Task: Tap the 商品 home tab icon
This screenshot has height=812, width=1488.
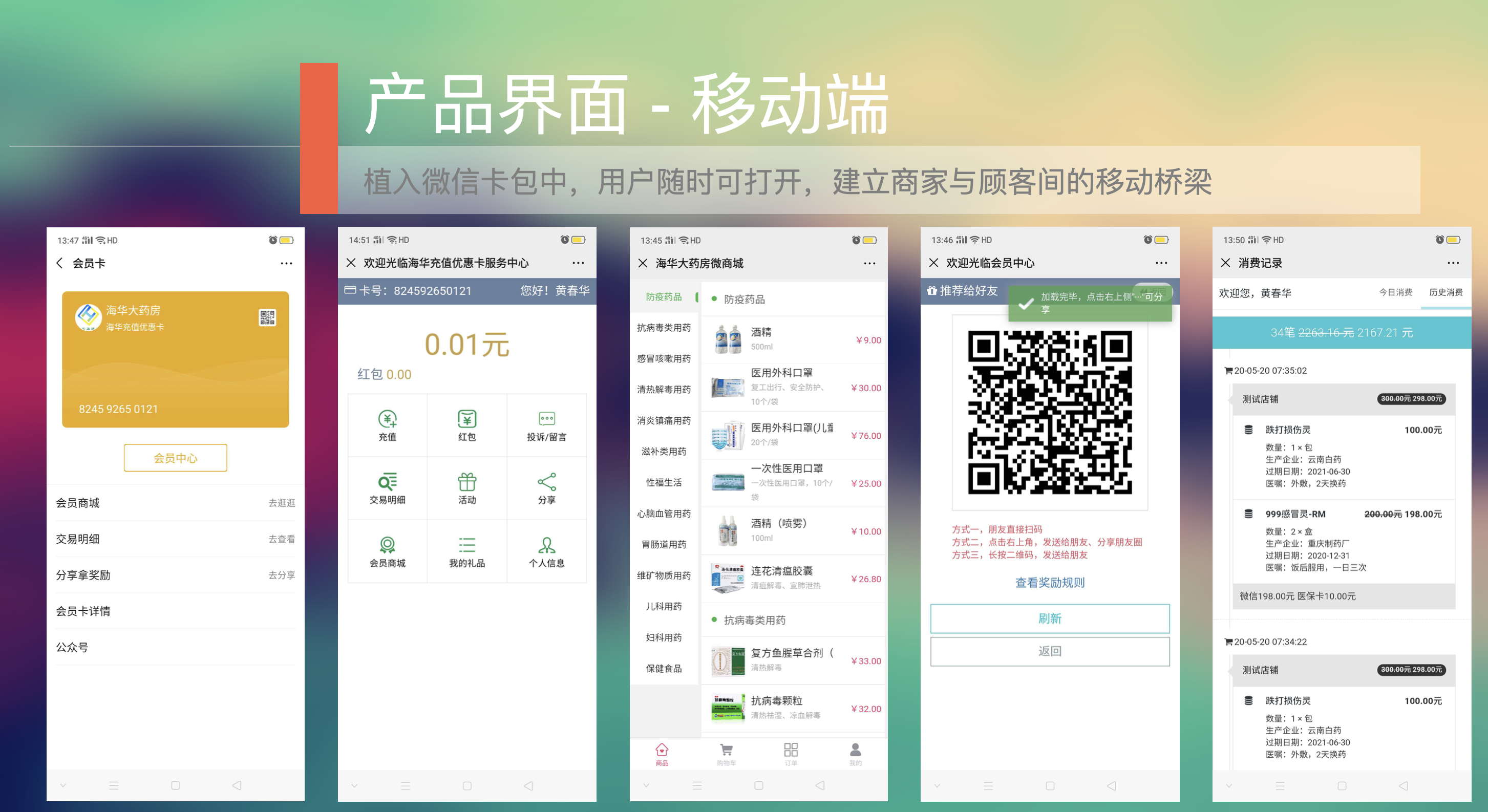Action: click(x=662, y=754)
